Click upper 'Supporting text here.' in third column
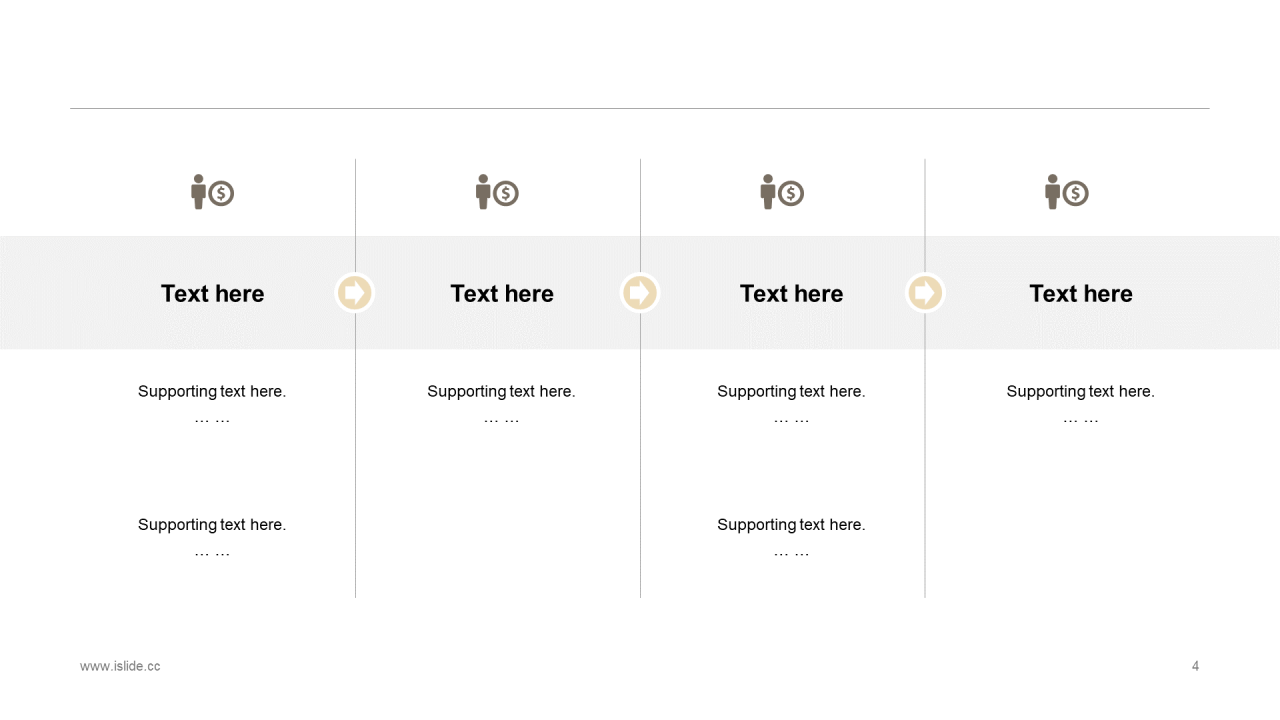This screenshot has height=720, width=1280. [x=791, y=391]
